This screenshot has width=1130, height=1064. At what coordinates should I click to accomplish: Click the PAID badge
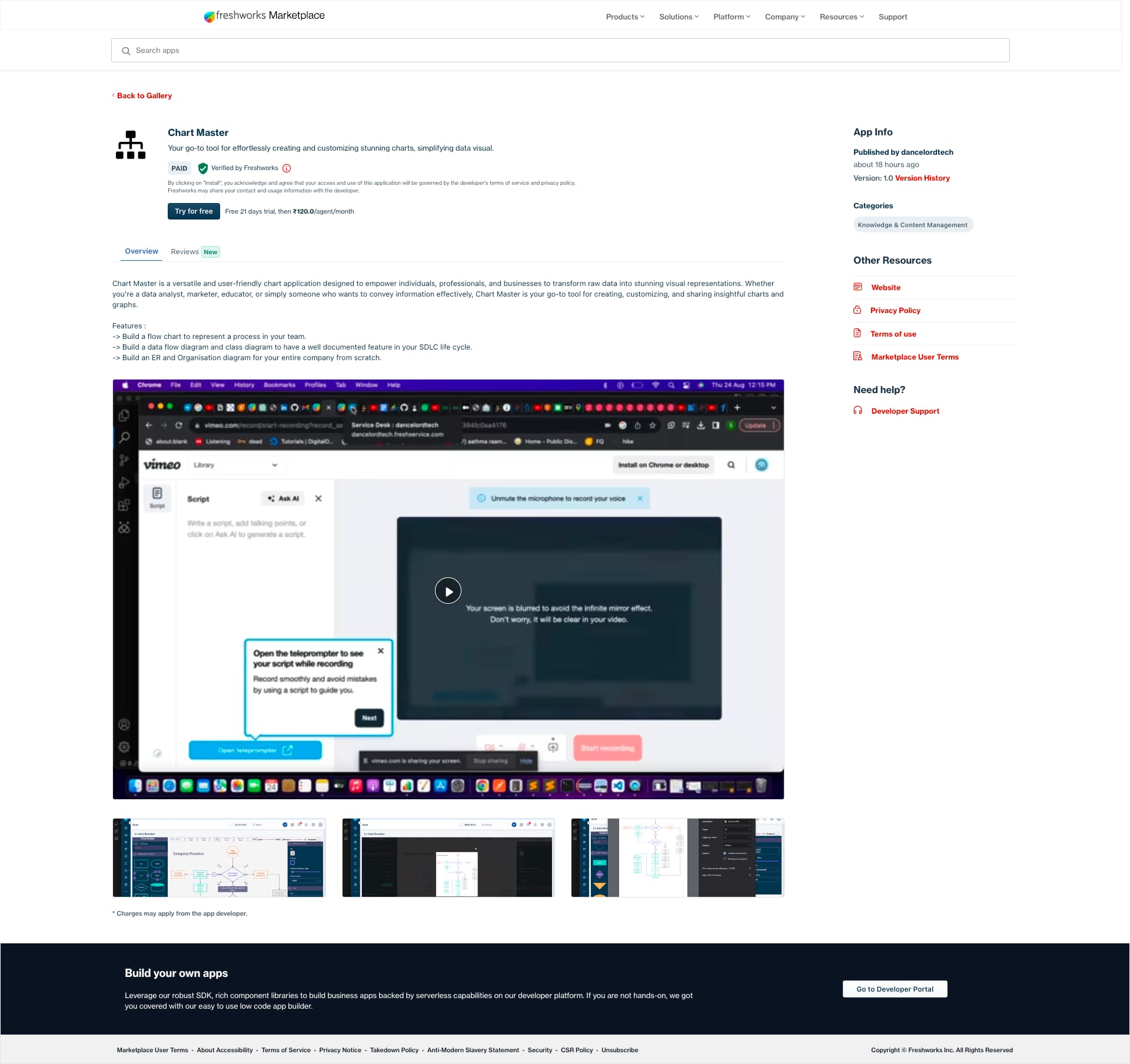pyautogui.click(x=180, y=168)
